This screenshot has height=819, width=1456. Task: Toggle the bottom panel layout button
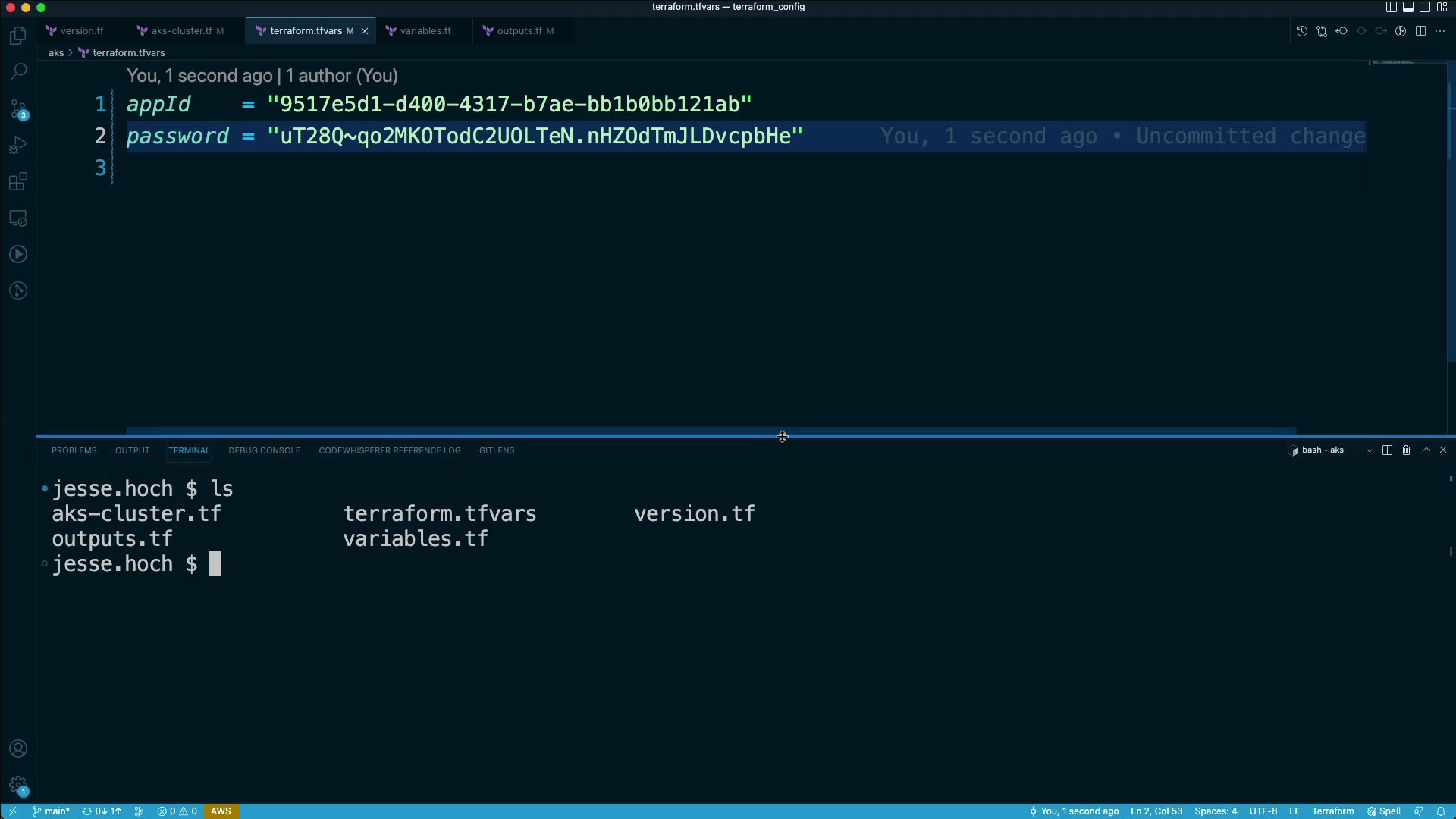click(x=1408, y=7)
